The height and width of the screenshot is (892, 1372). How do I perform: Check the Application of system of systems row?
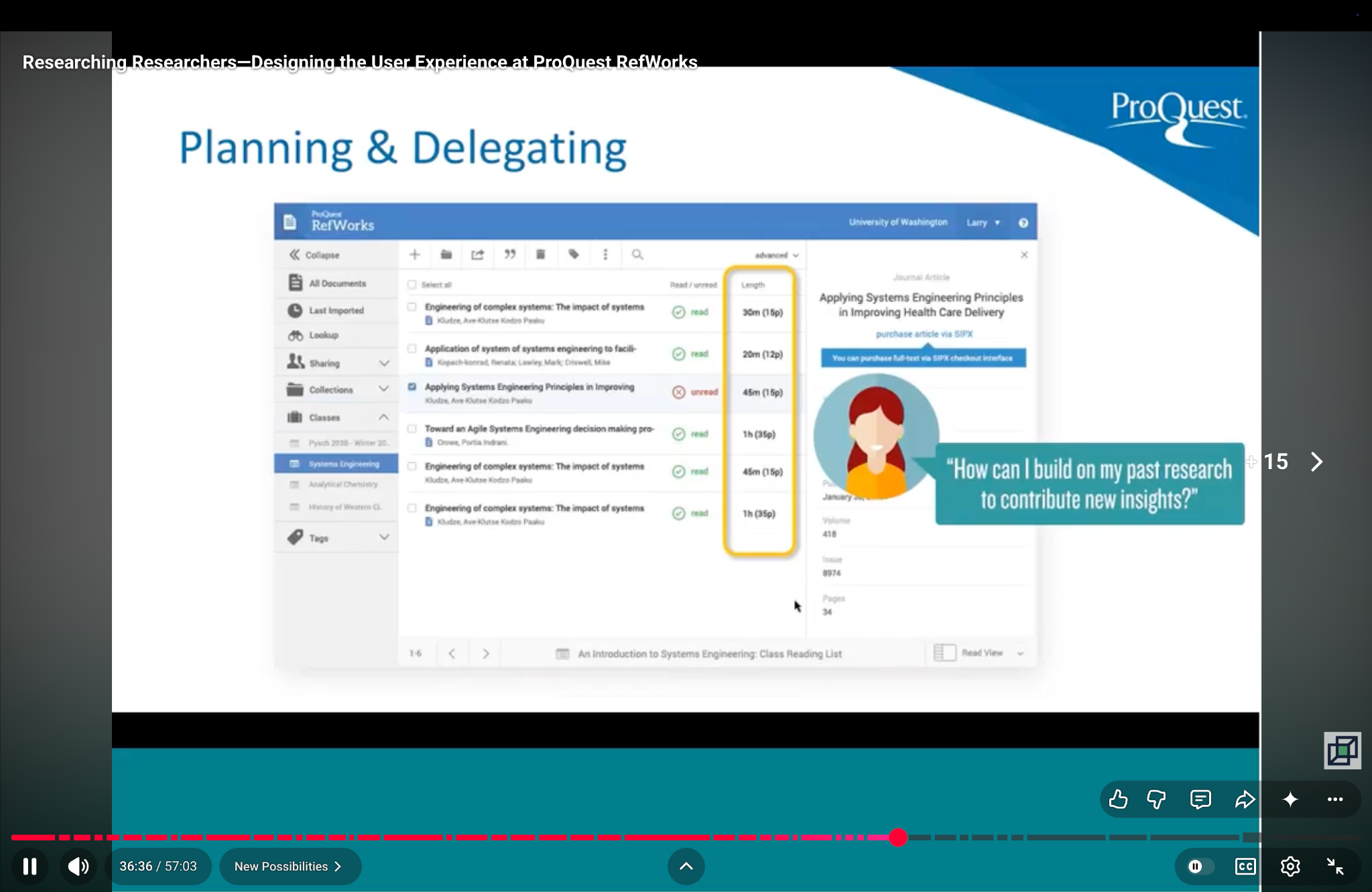point(412,348)
